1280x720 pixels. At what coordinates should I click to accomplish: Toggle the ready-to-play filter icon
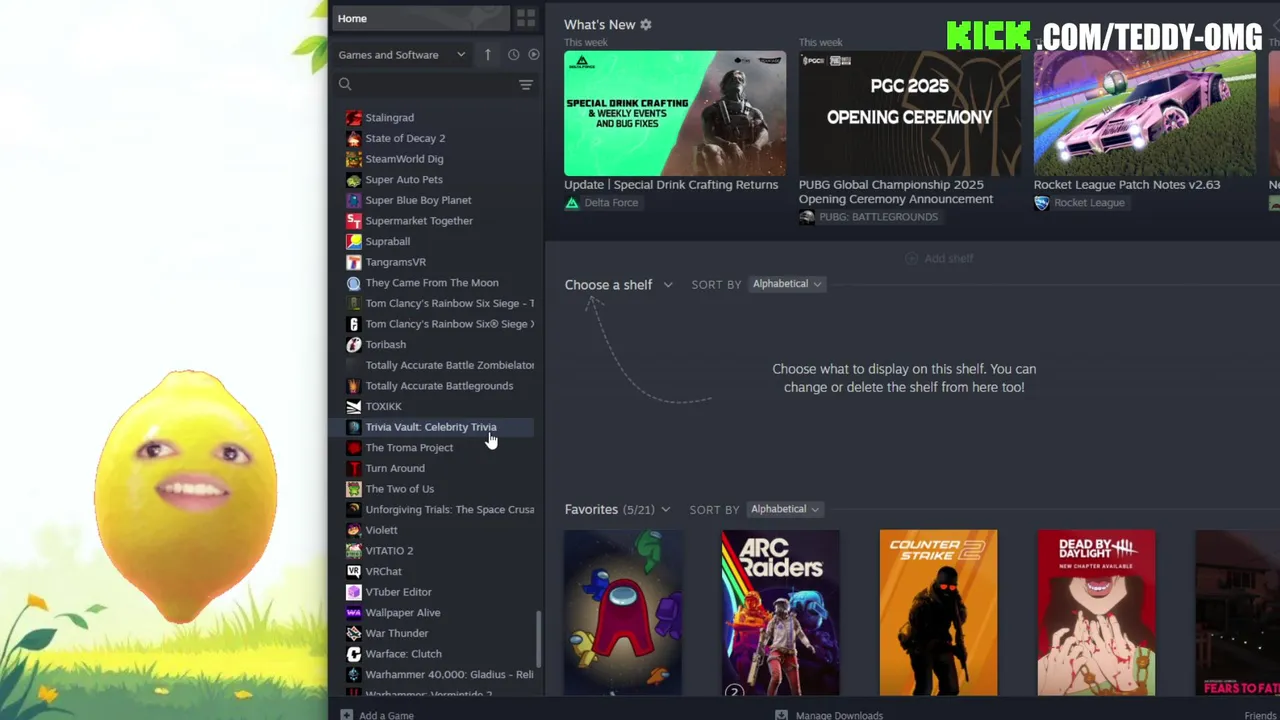pyautogui.click(x=534, y=55)
